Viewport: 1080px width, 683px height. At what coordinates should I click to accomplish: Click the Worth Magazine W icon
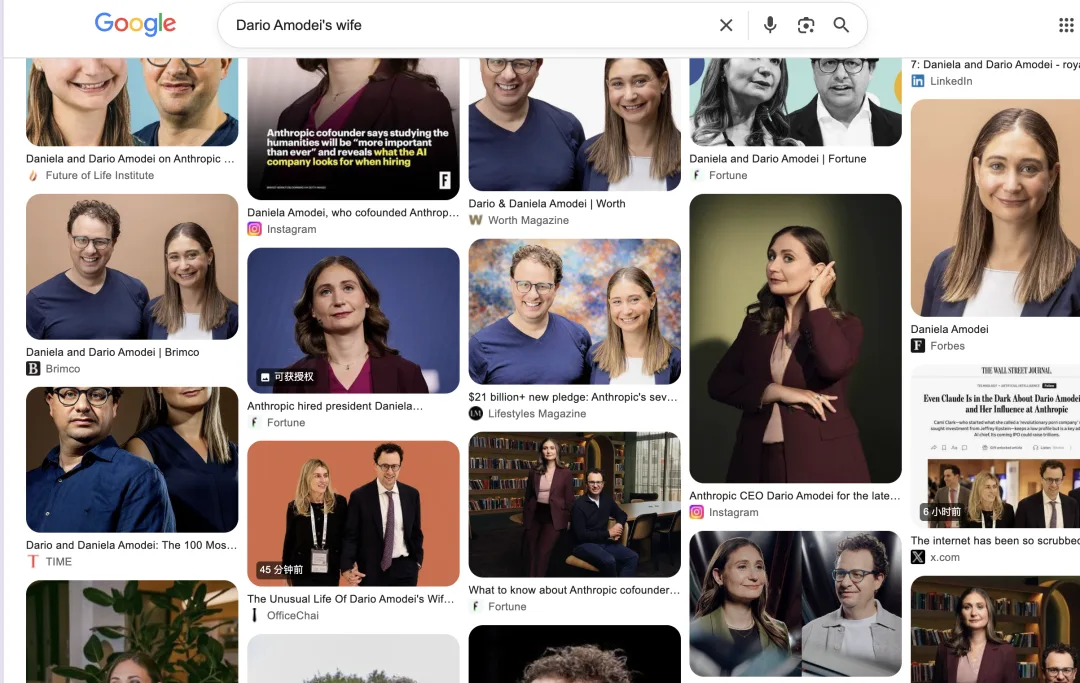[x=475, y=220]
